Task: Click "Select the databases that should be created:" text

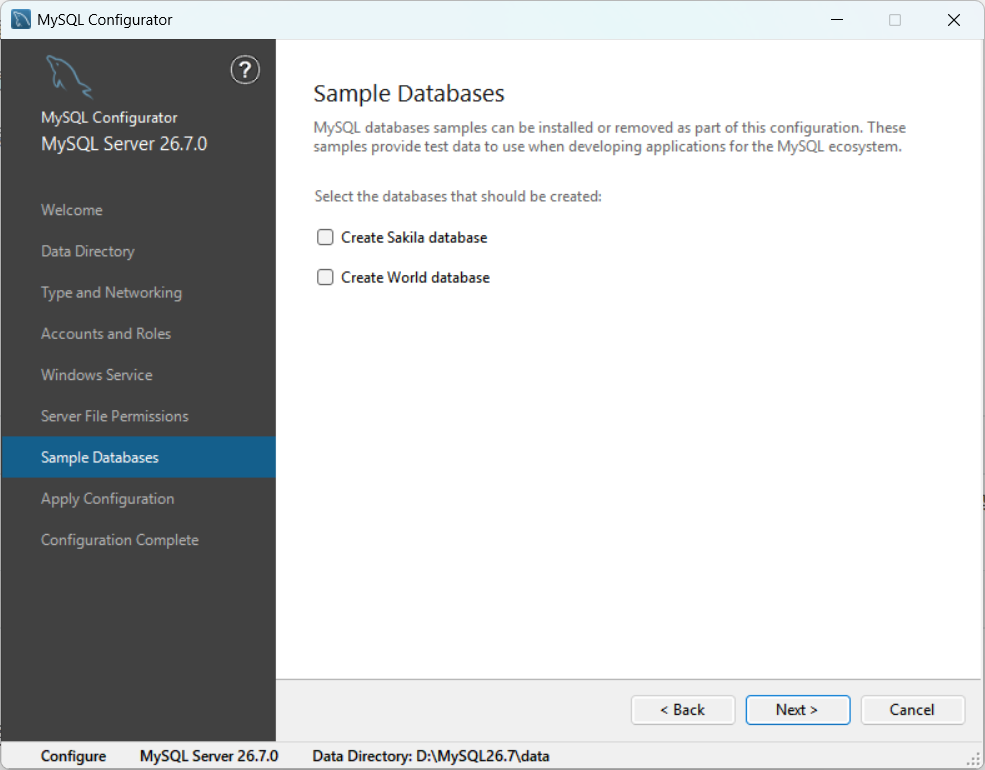Action: [x=458, y=197]
